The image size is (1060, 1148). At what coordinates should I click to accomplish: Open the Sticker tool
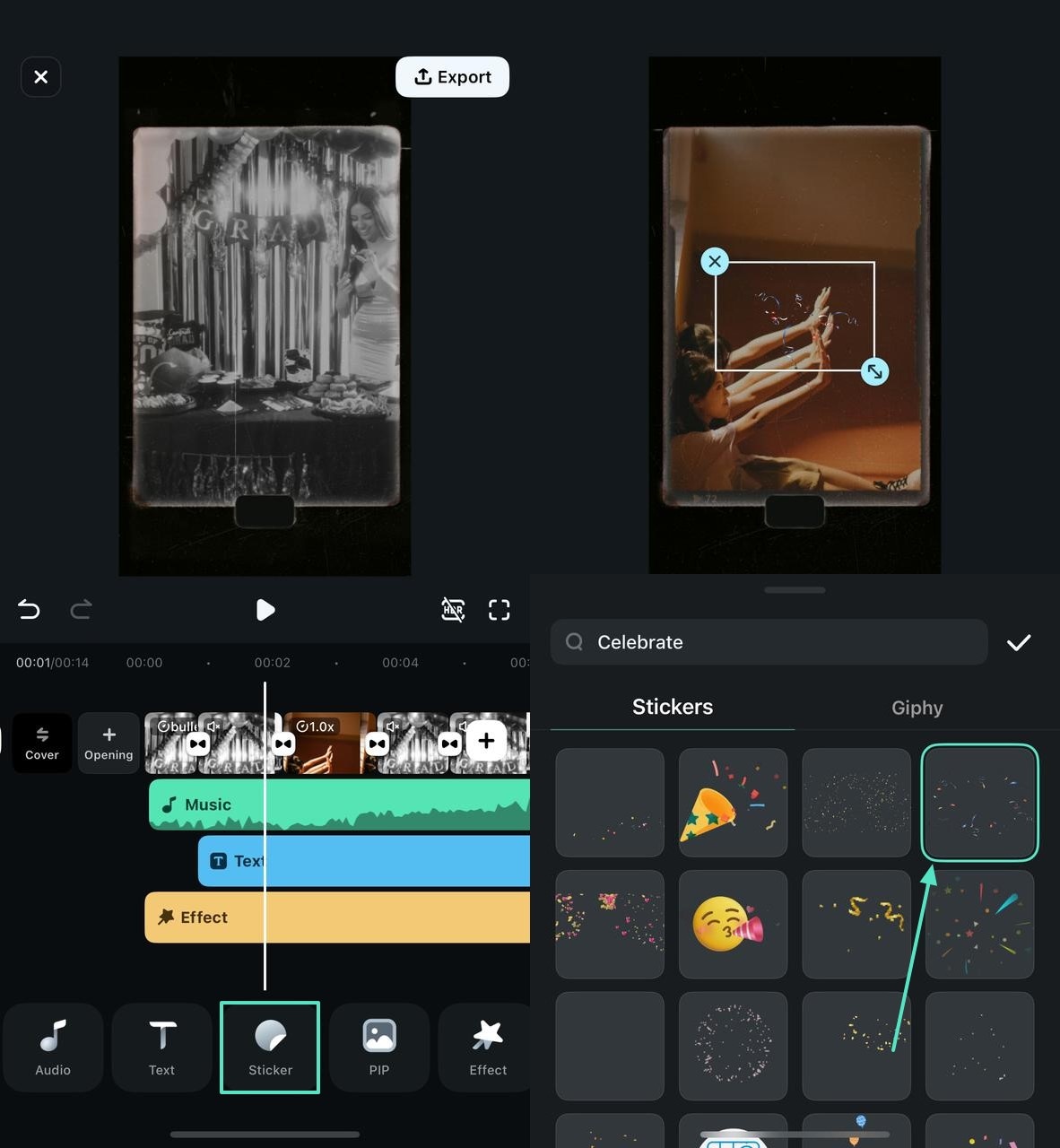[x=270, y=1047]
